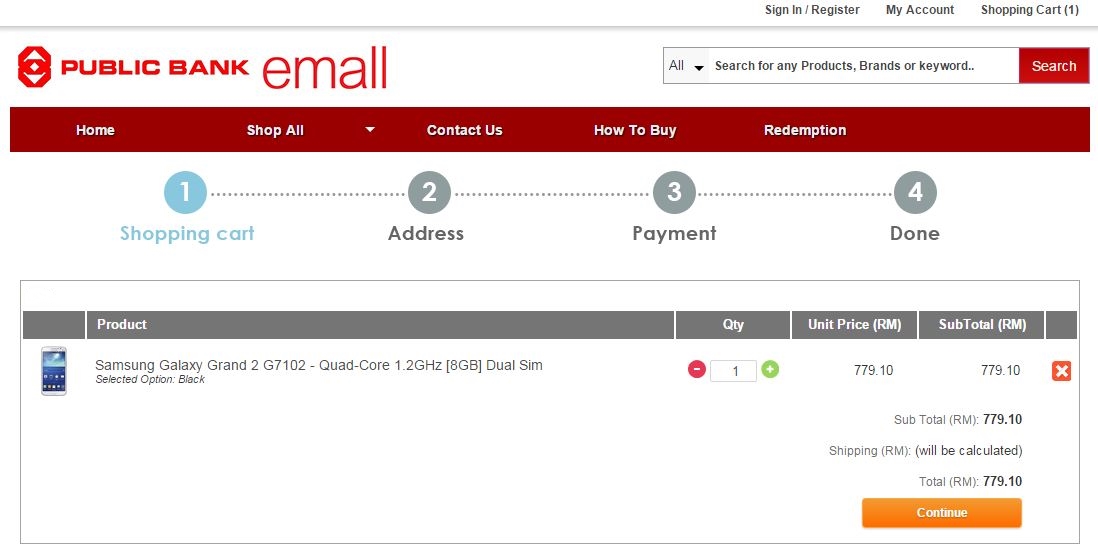
Task: Open the My Account link
Action: (920, 10)
